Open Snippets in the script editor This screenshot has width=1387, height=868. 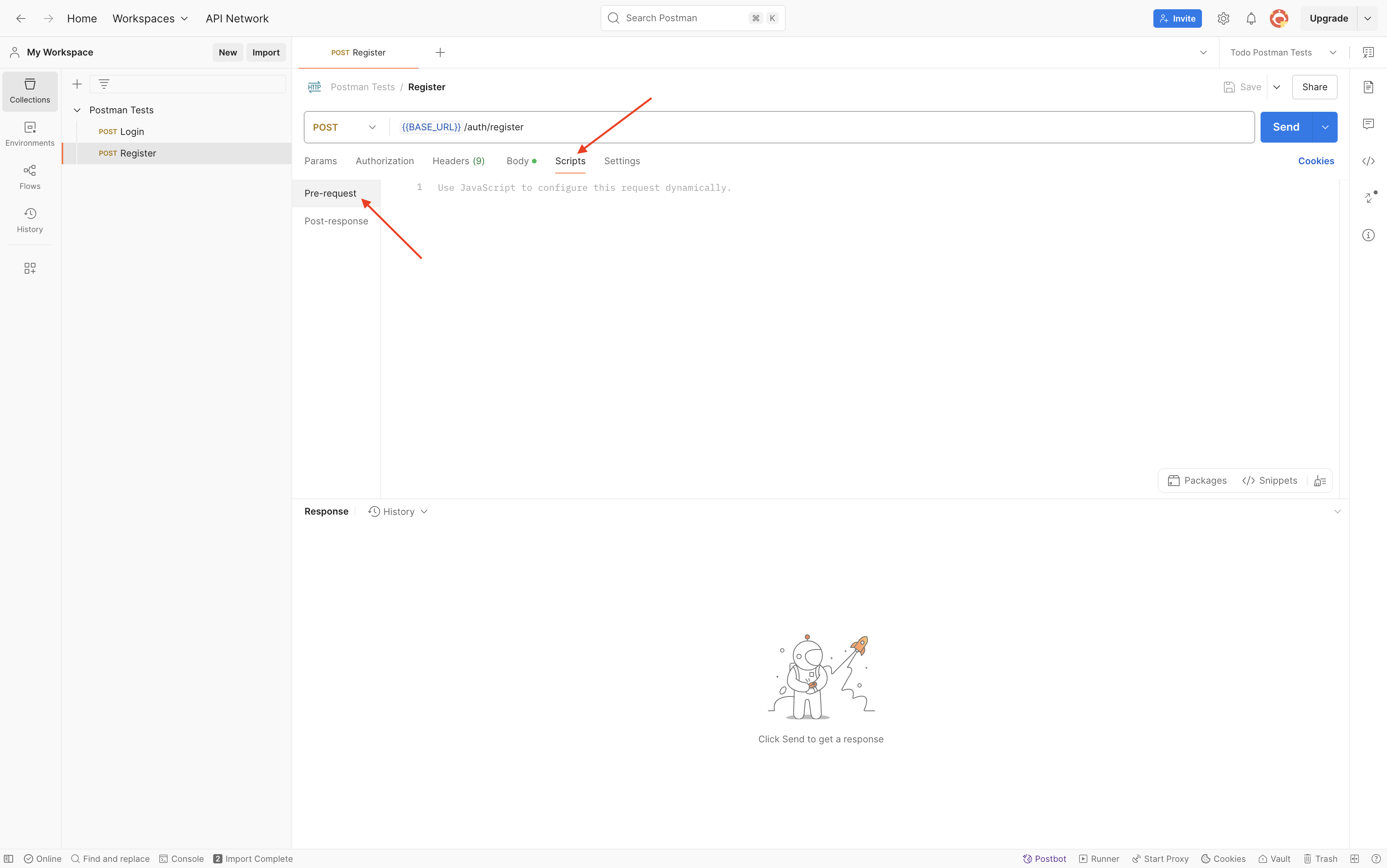[1269, 481]
